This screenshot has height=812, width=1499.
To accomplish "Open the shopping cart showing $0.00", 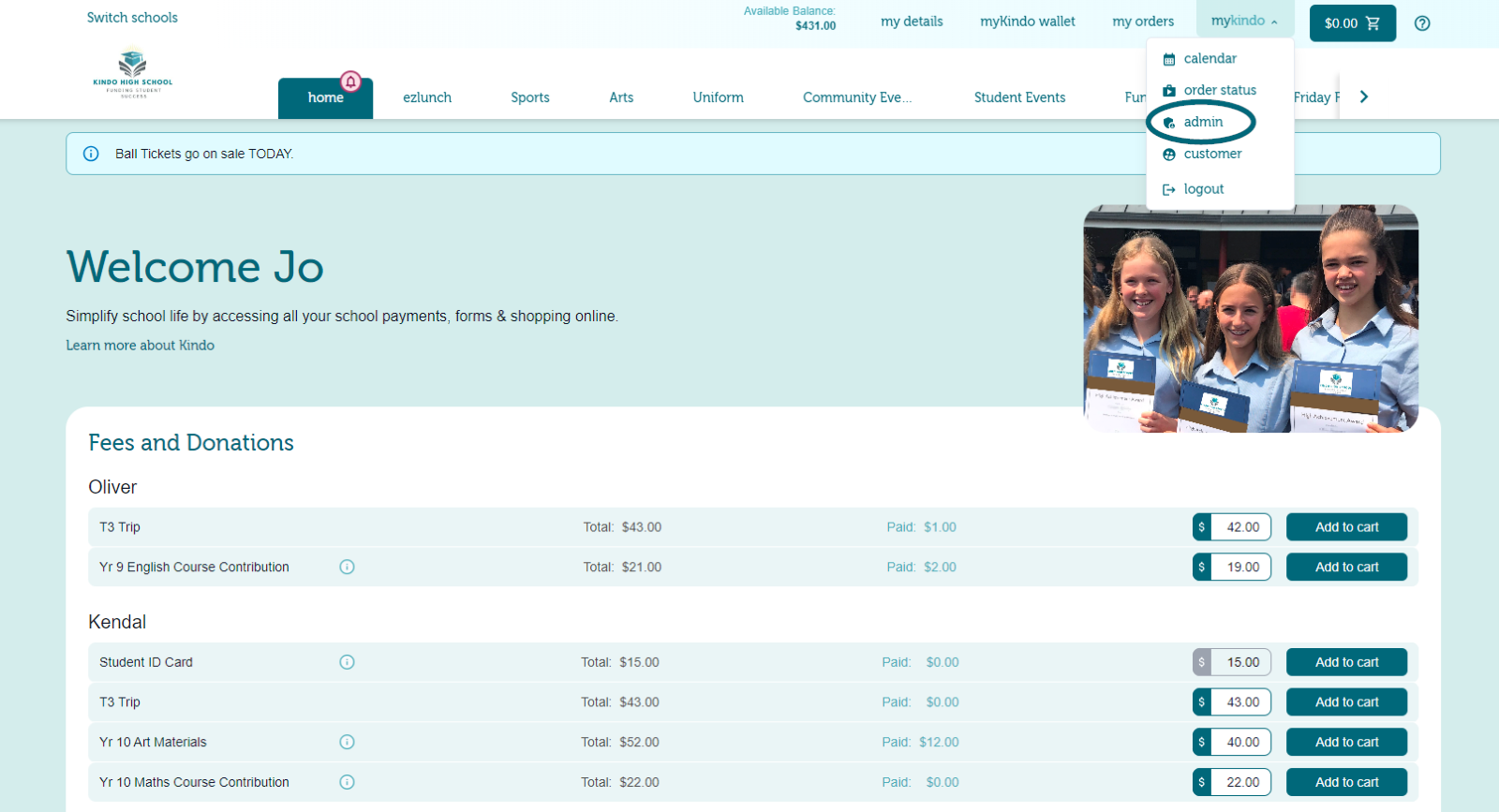I will pos(1353,23).
